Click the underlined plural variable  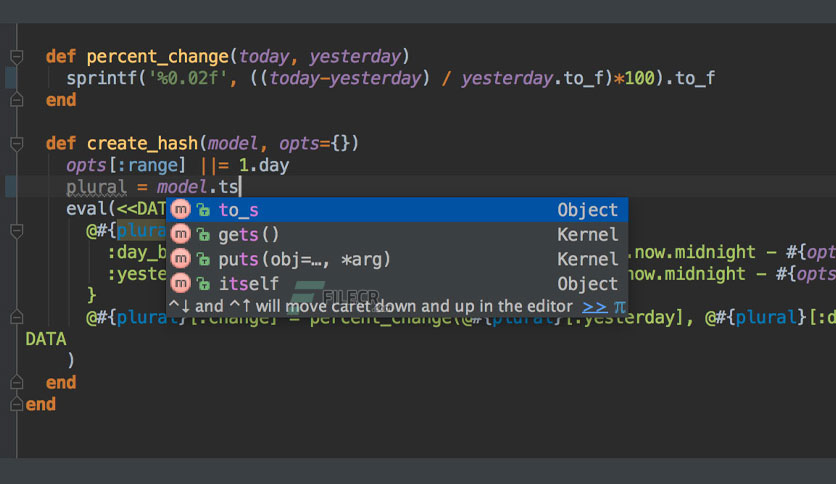(x=97, y=187)
